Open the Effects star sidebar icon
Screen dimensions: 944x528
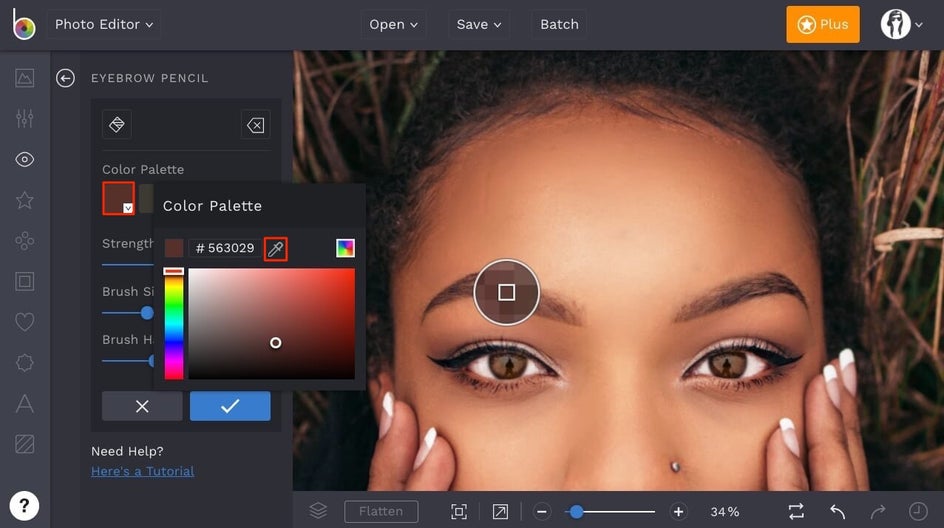[x=25, y=200]
